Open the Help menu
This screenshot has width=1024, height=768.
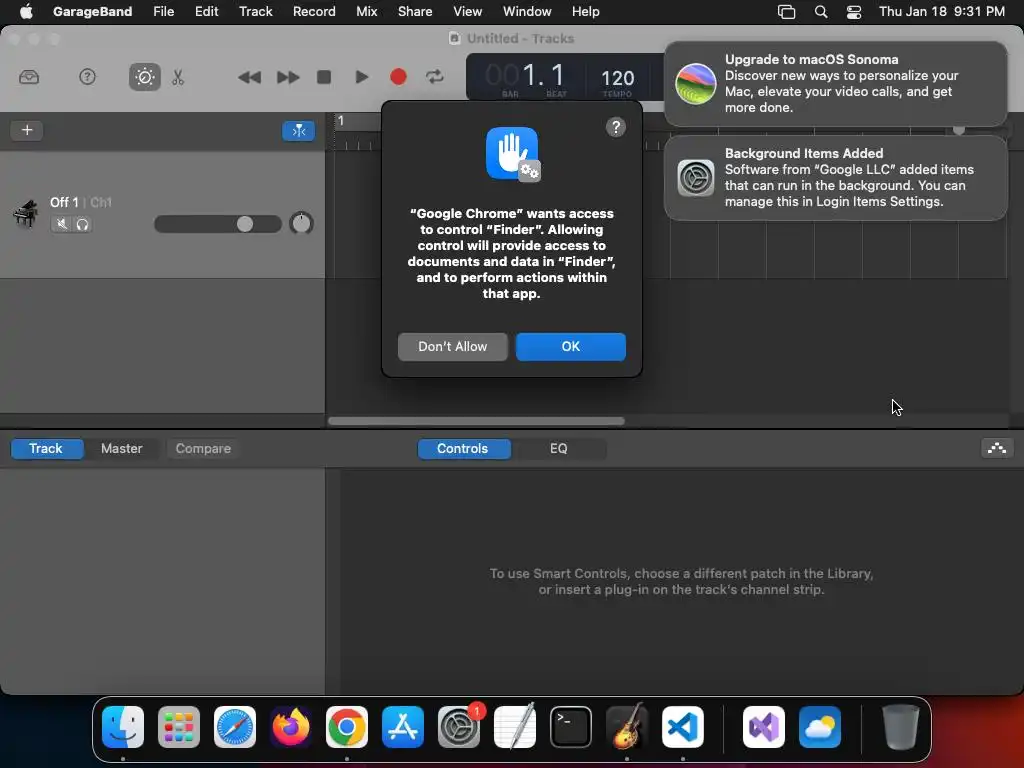coord(585,11)
